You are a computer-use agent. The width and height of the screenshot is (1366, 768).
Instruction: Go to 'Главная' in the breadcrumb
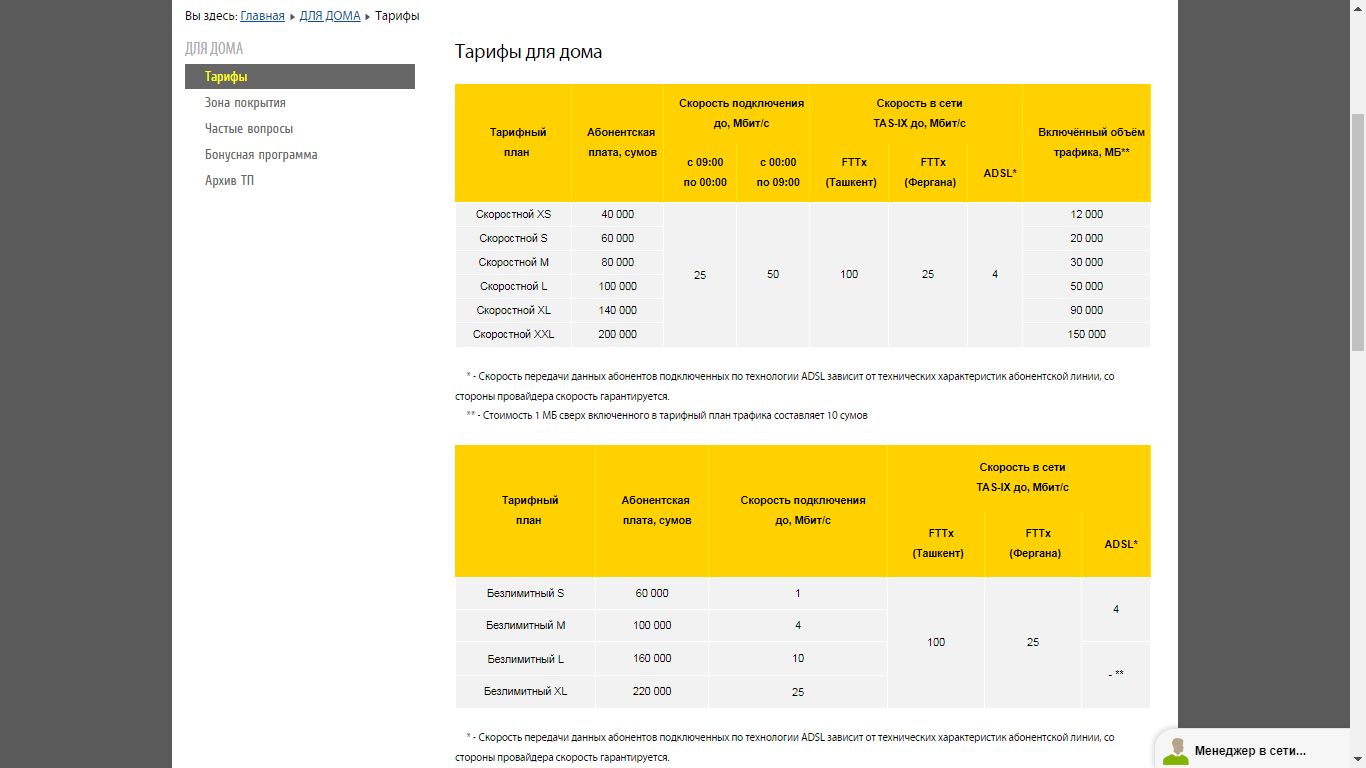(x=262, y=16)
